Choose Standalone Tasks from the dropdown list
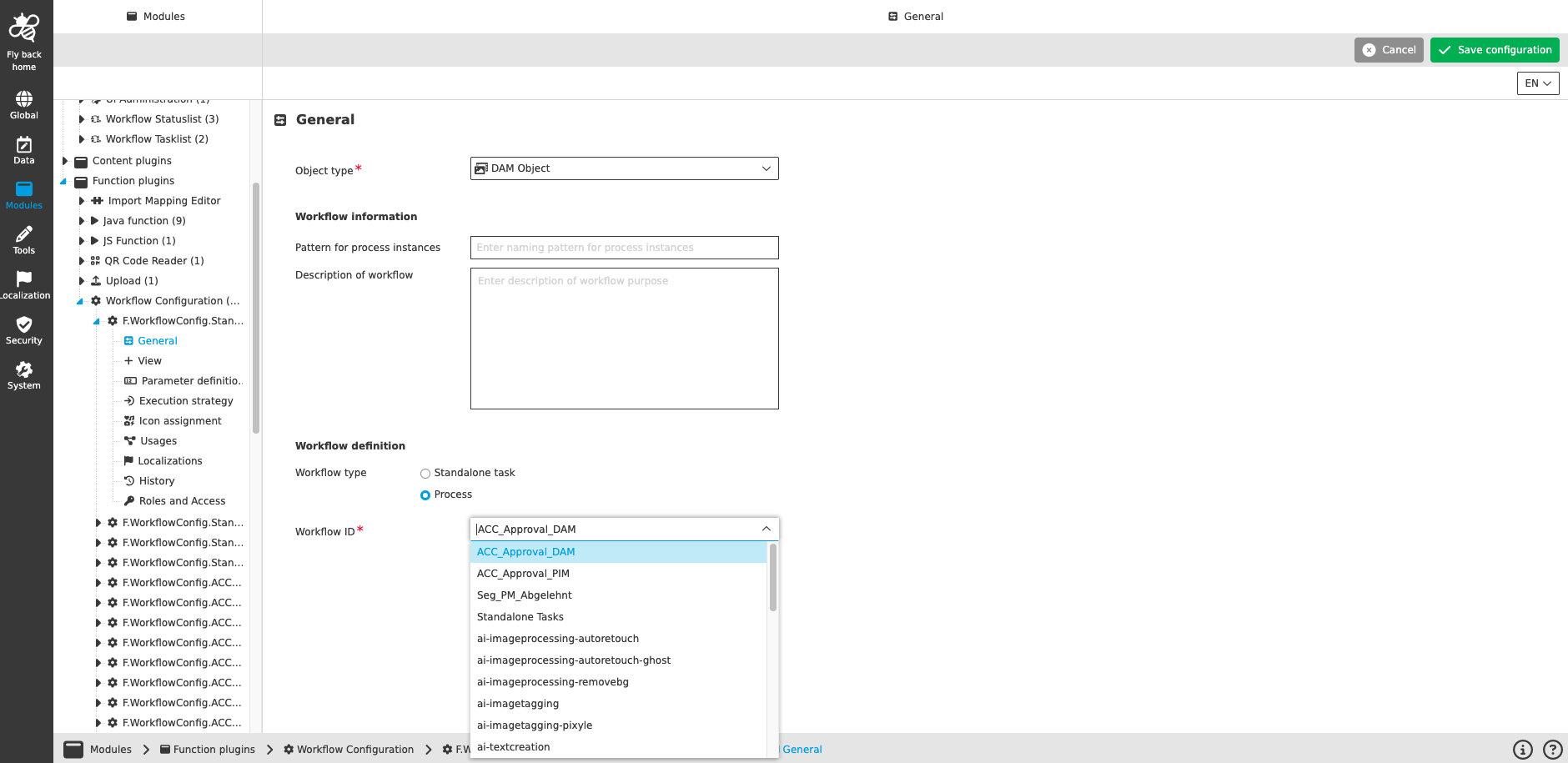This screenshot has width=1568, height=763. (x=618, y=617)
